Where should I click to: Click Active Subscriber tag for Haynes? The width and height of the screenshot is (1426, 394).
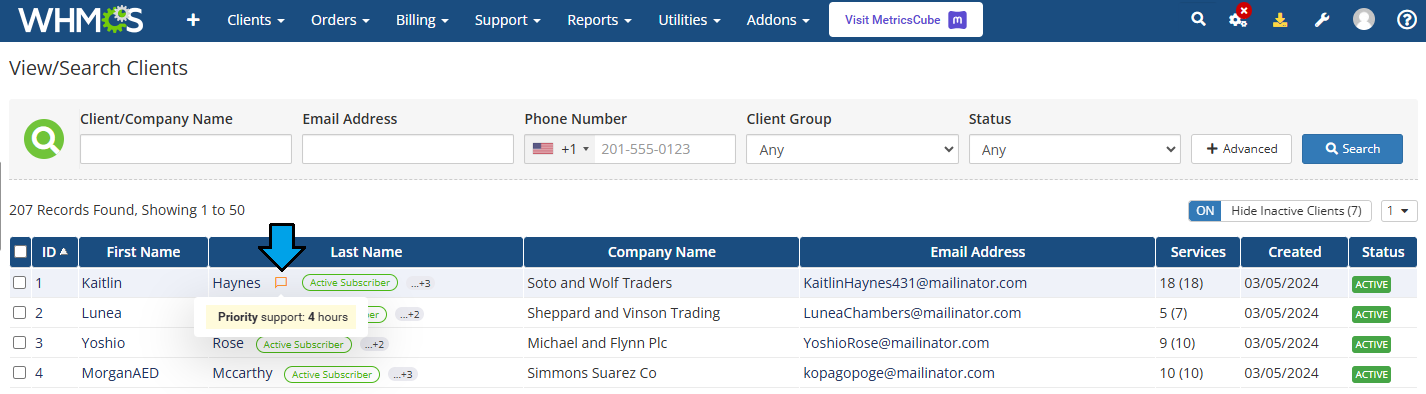tap(350, 283)
